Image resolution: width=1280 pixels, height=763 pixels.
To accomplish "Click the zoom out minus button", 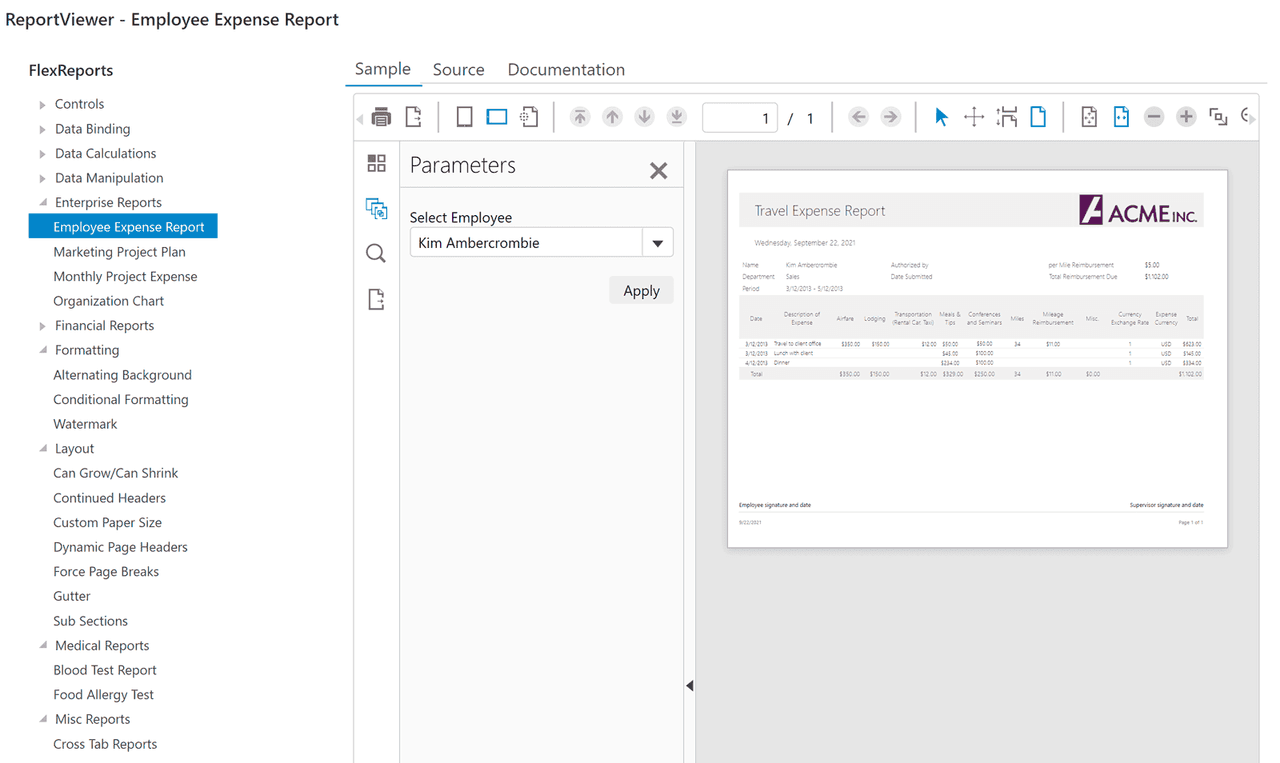I will 1154,117.
